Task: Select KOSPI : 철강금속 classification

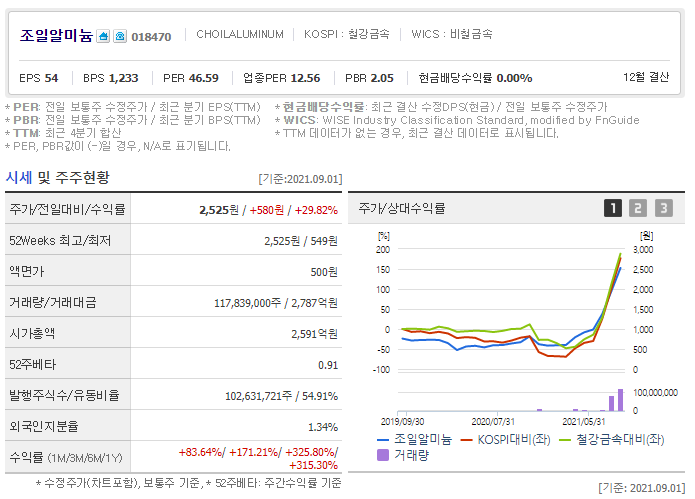Action: 347,34
